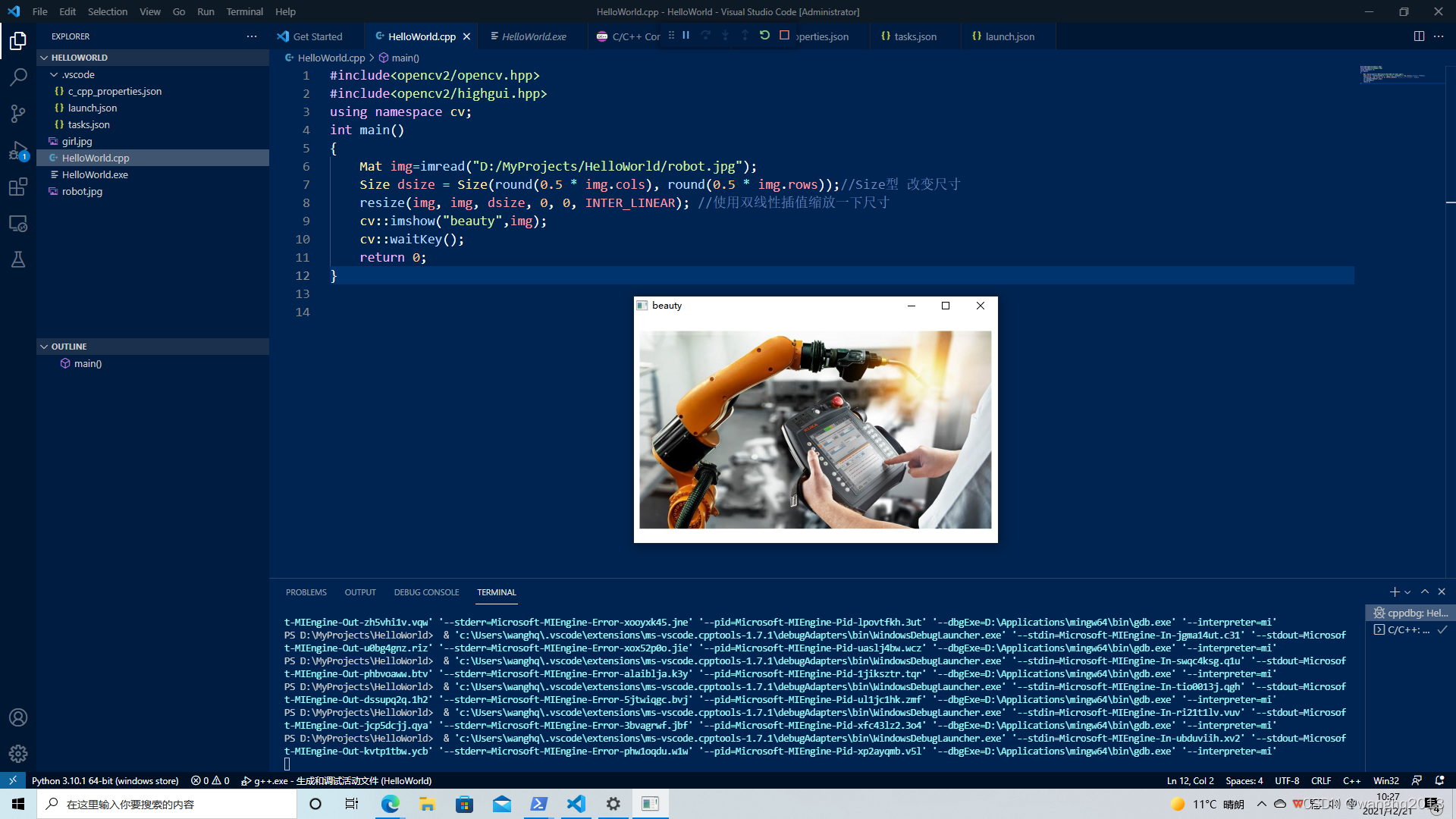Pause the debug session
Viewport: 1456px width, 819px height.
(686, 36)
